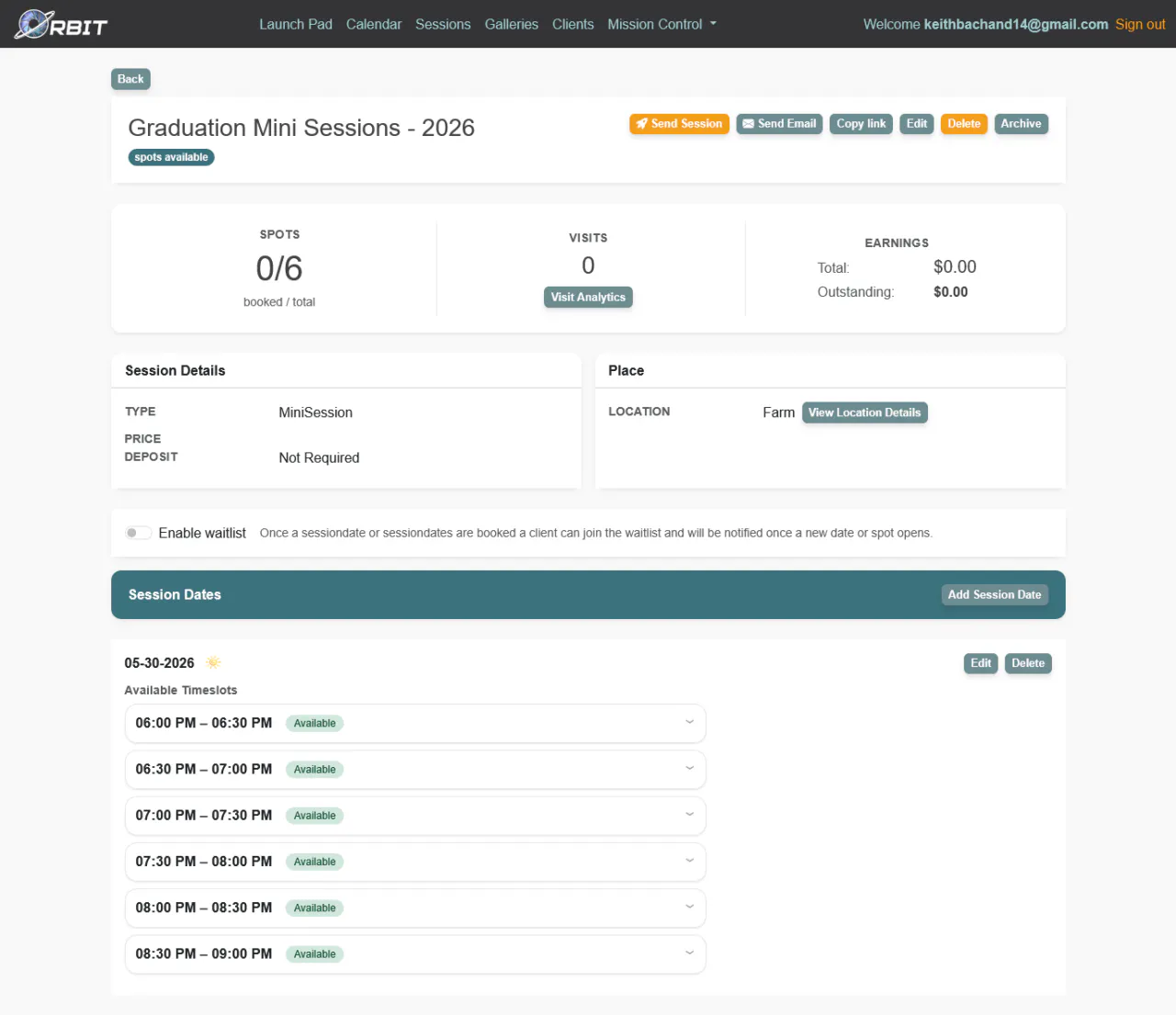Archive this session
Image resolution: width=1176 pixels, height=1015 pixels.
tap(1021, 124)
